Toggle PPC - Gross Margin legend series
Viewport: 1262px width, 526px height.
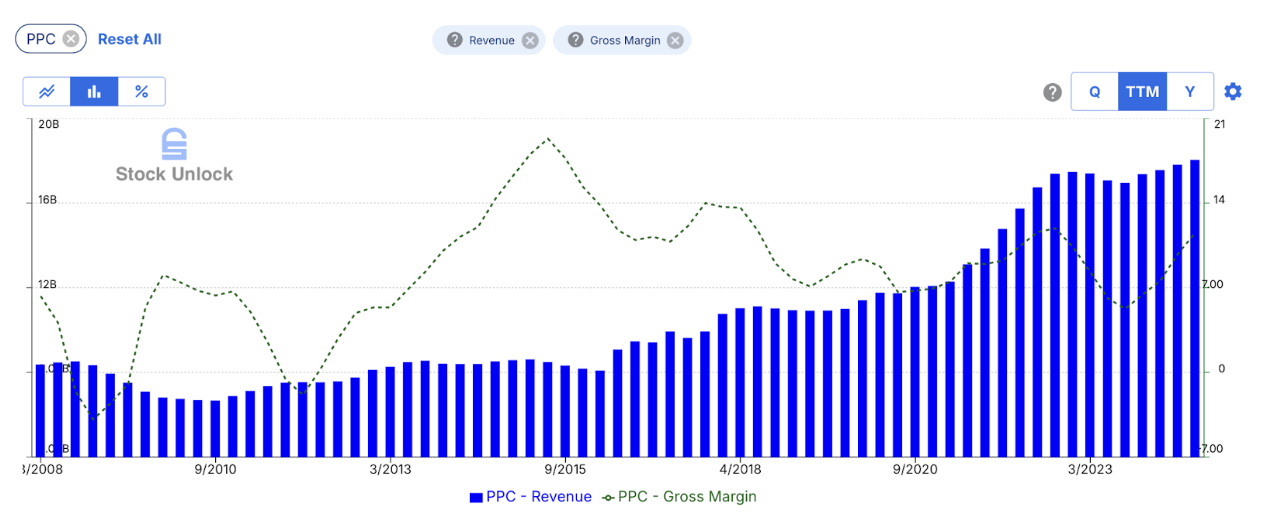pos(686,497)
